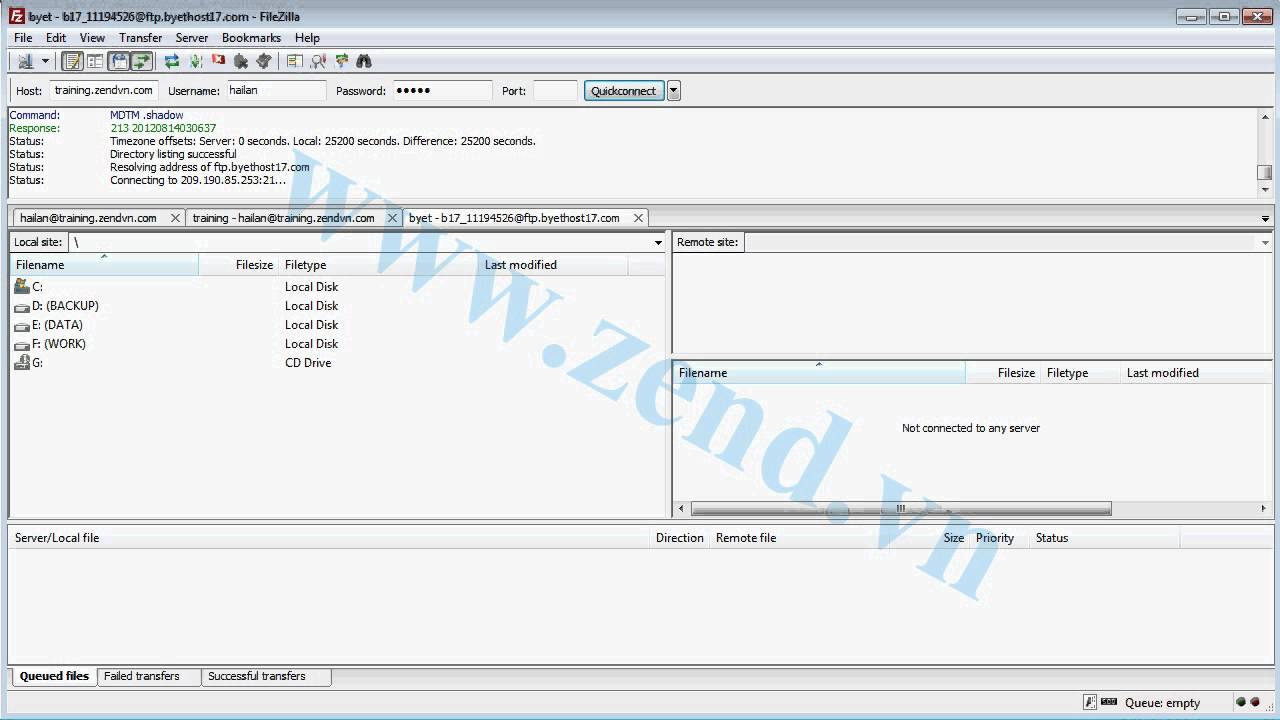Open the Quickconnect history dropdown

pyautogui.click(x=674, y=90)
